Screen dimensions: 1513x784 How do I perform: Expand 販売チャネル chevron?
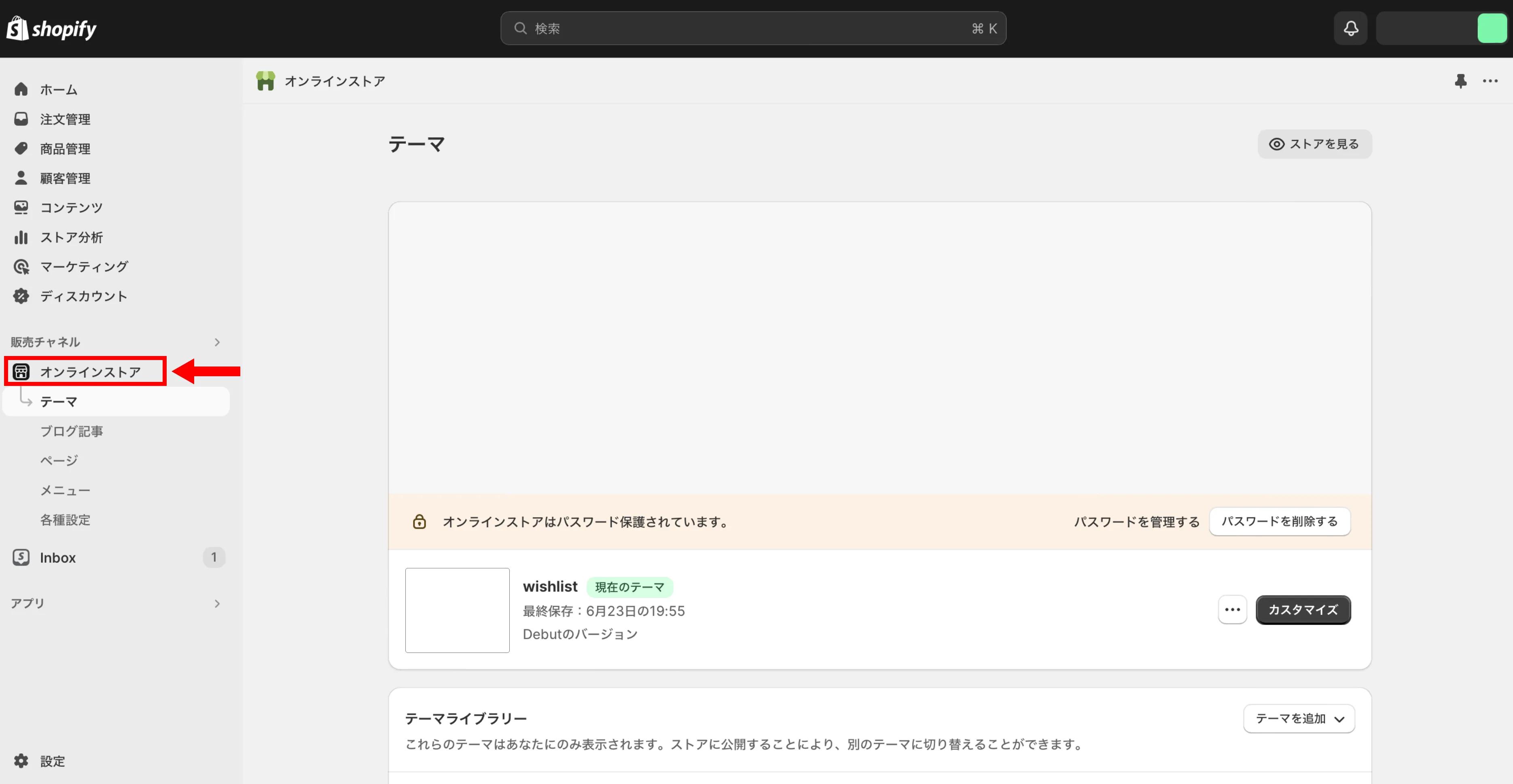click(217, 342)
